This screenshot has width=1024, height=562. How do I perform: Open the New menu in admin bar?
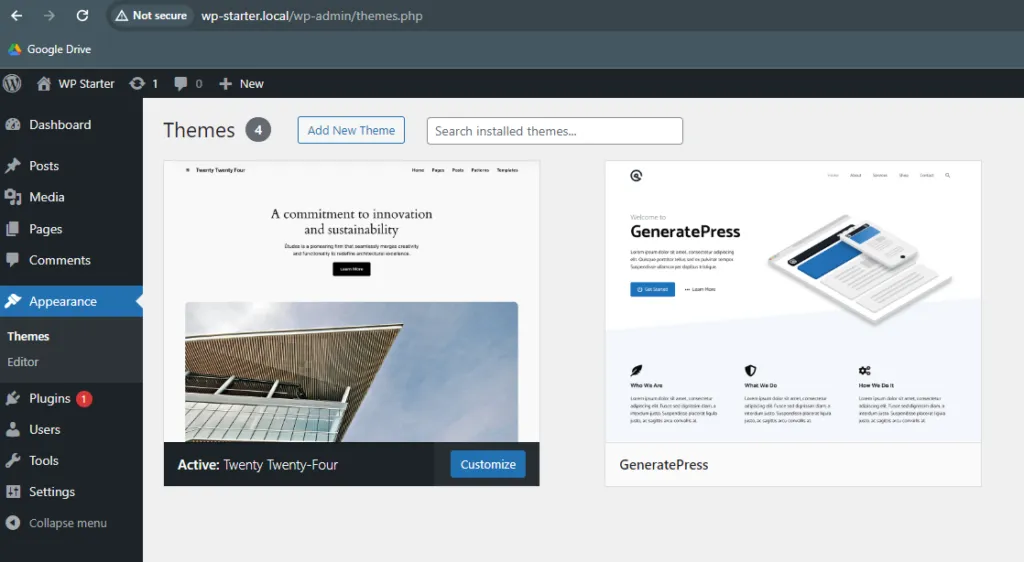coord(251,84)
